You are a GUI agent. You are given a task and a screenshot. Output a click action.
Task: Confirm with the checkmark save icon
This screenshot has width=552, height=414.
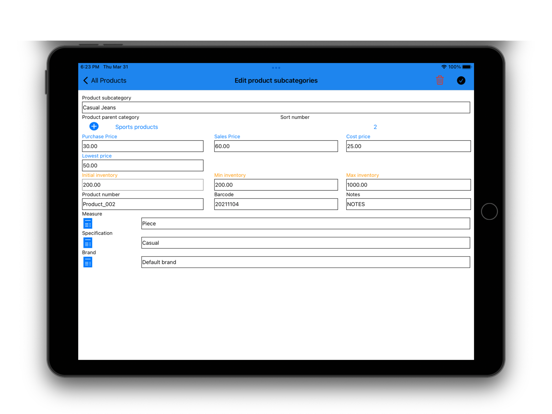point(461,81)
